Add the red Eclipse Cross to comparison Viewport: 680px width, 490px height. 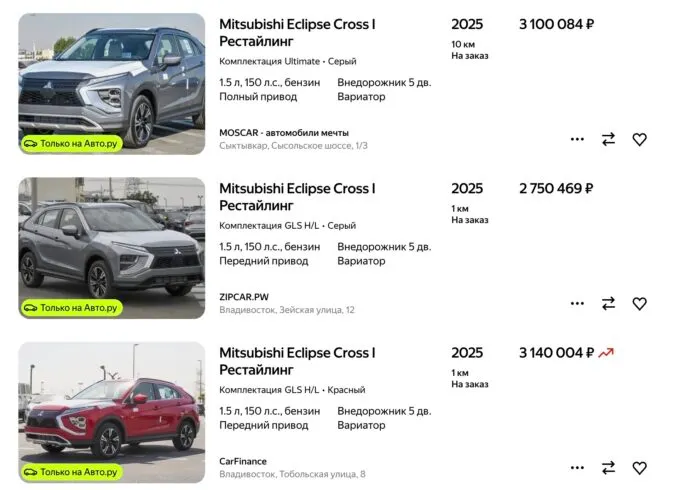click(x=608, y=467)
